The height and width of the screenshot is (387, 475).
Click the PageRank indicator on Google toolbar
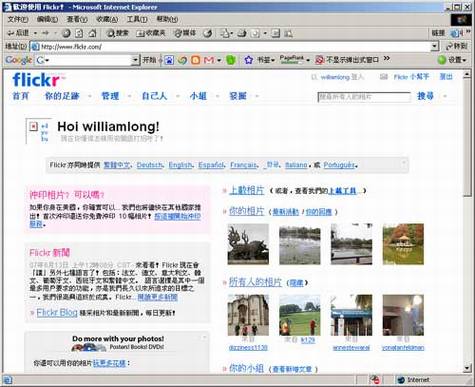292,60
